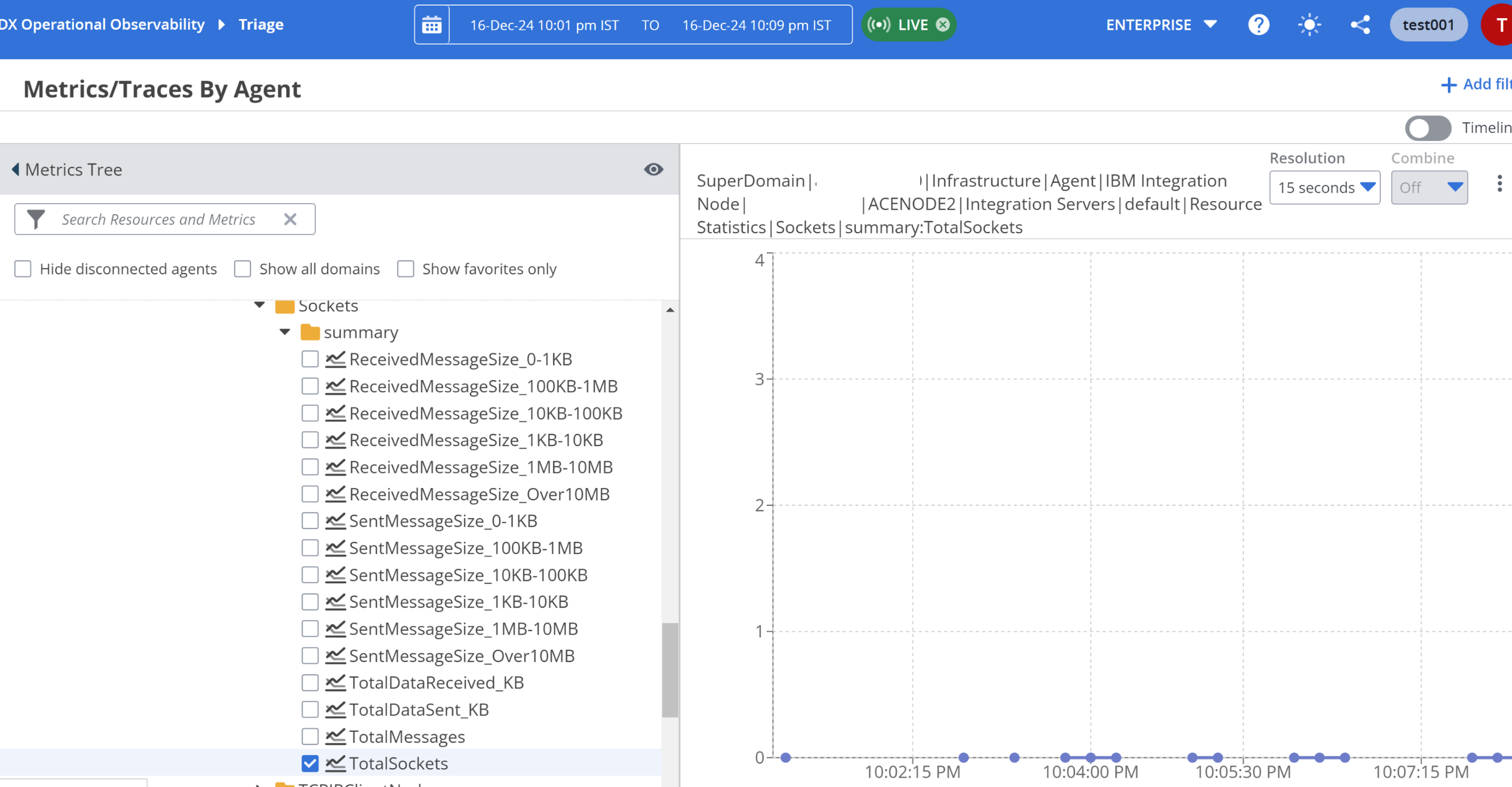
Task: Click the share icon in header
Action: coord(1360,25)
